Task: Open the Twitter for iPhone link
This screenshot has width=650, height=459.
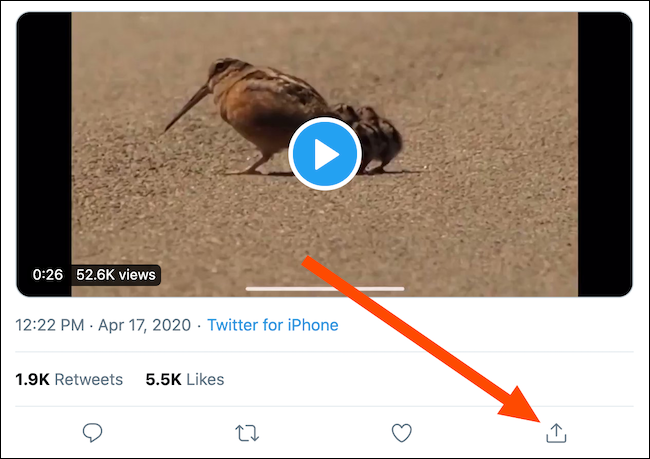Action: pos(273,325)
